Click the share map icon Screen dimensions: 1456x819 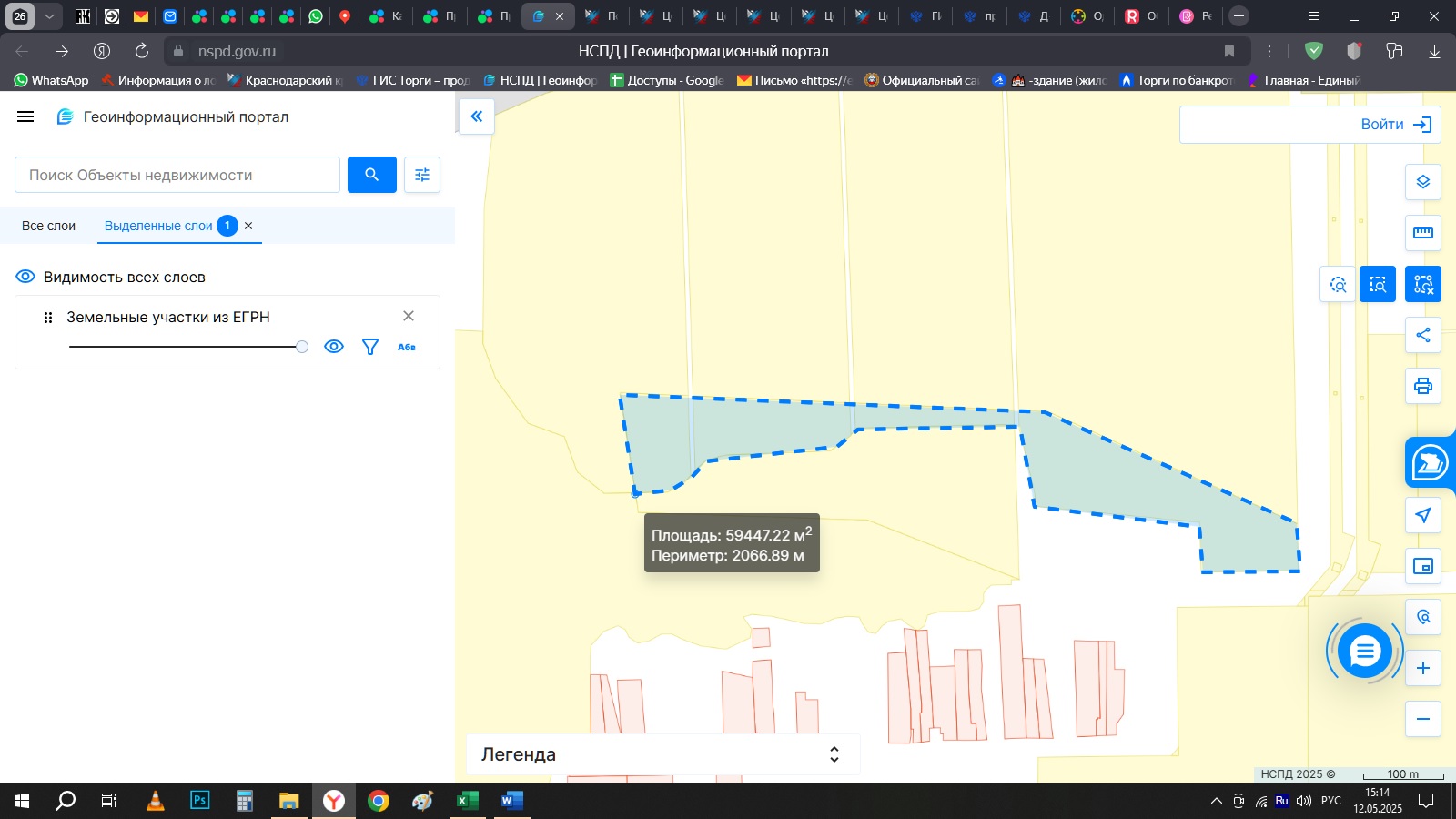coord(1423,335)
